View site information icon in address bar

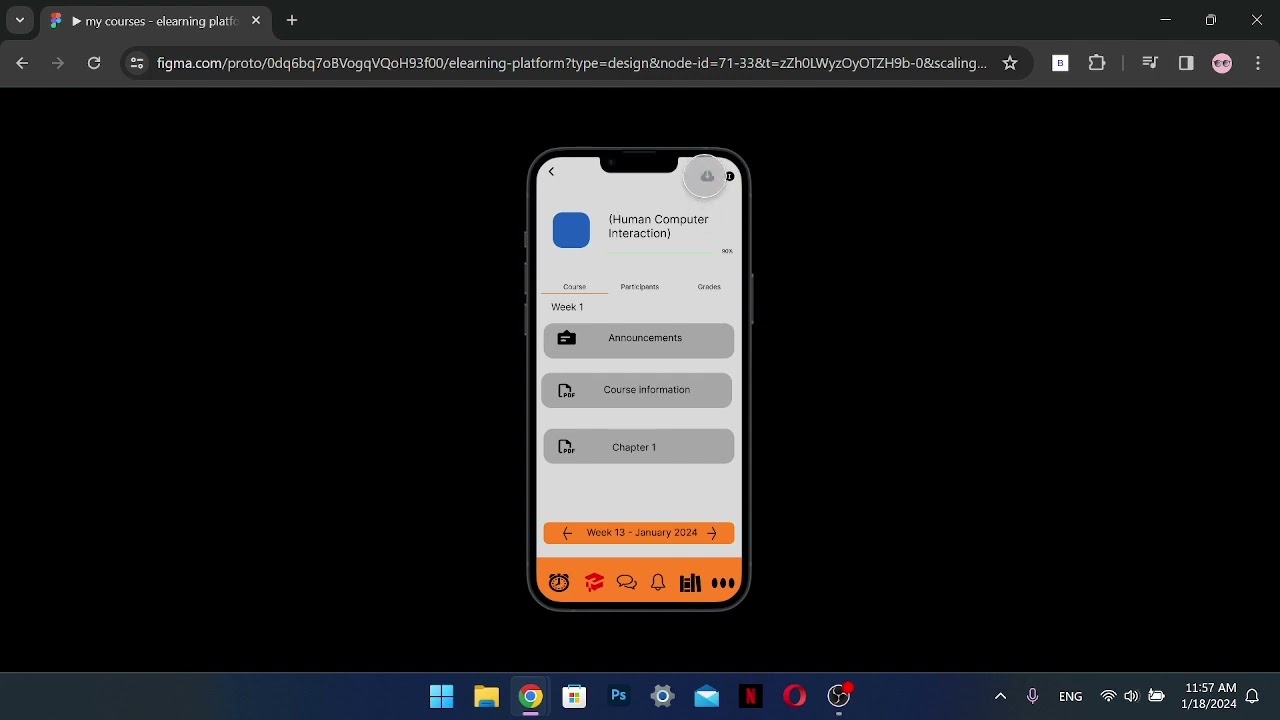(138, 63)
